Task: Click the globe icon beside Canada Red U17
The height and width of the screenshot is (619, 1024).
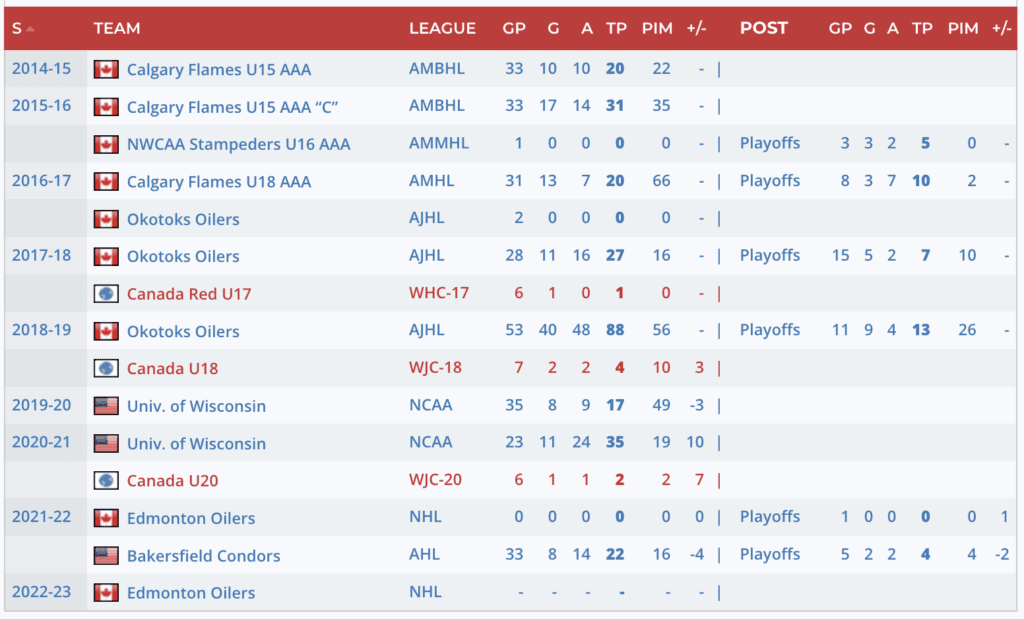Action: [106, 294]
